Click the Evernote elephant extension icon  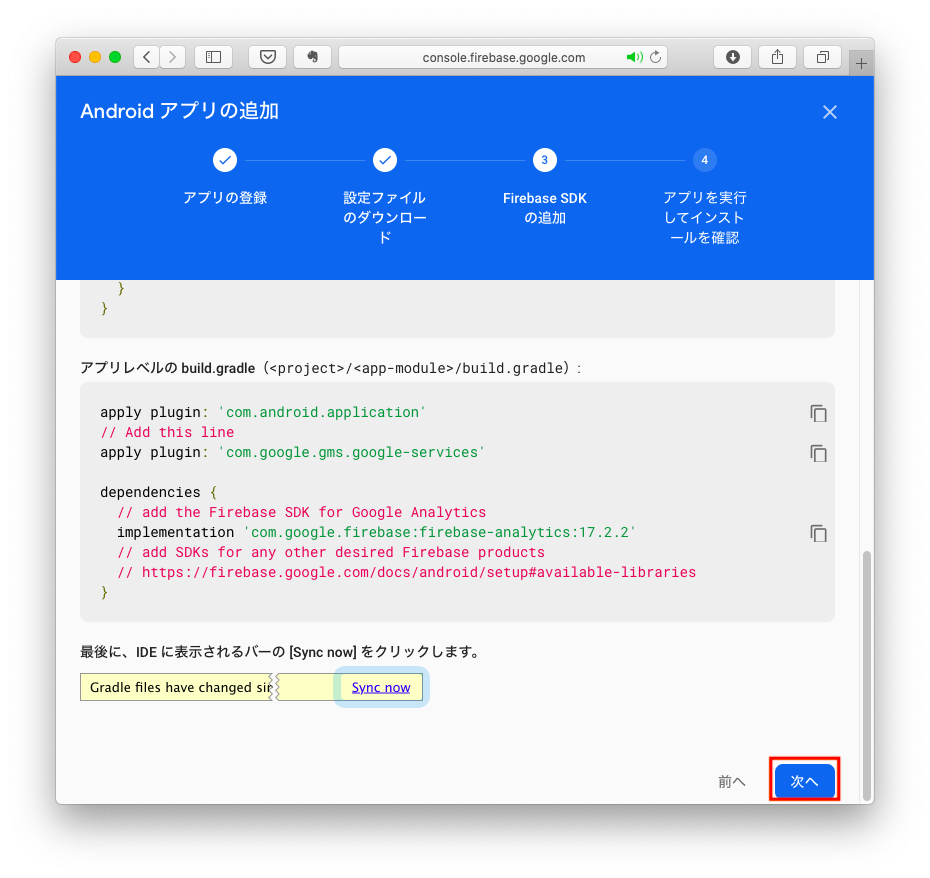coord(313,57)
